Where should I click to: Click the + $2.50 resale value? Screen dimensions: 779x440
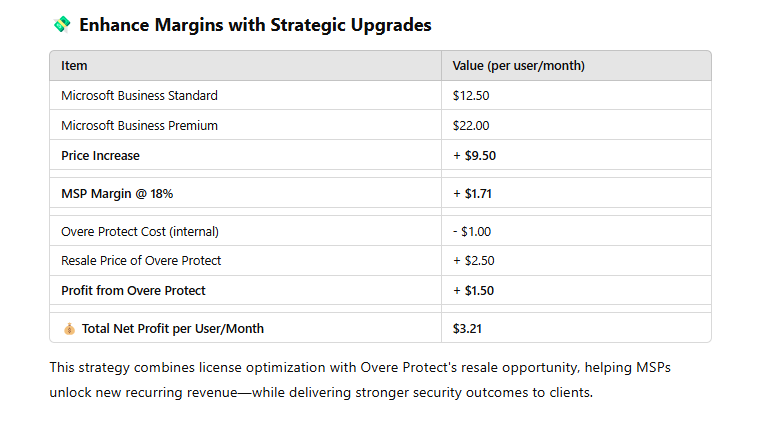click(473, 261)
